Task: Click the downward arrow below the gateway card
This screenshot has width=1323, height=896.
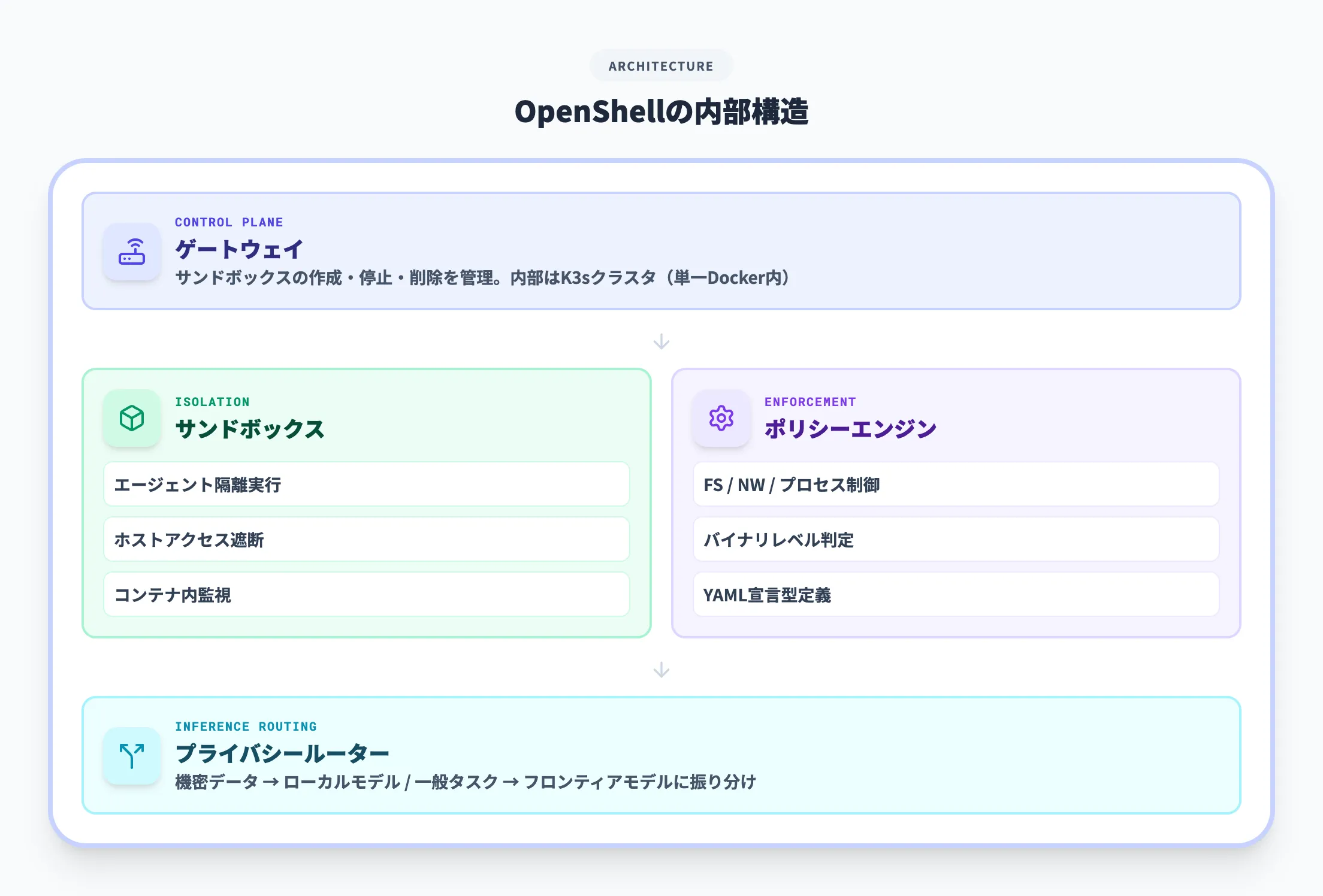Action: tap(661, 342)
